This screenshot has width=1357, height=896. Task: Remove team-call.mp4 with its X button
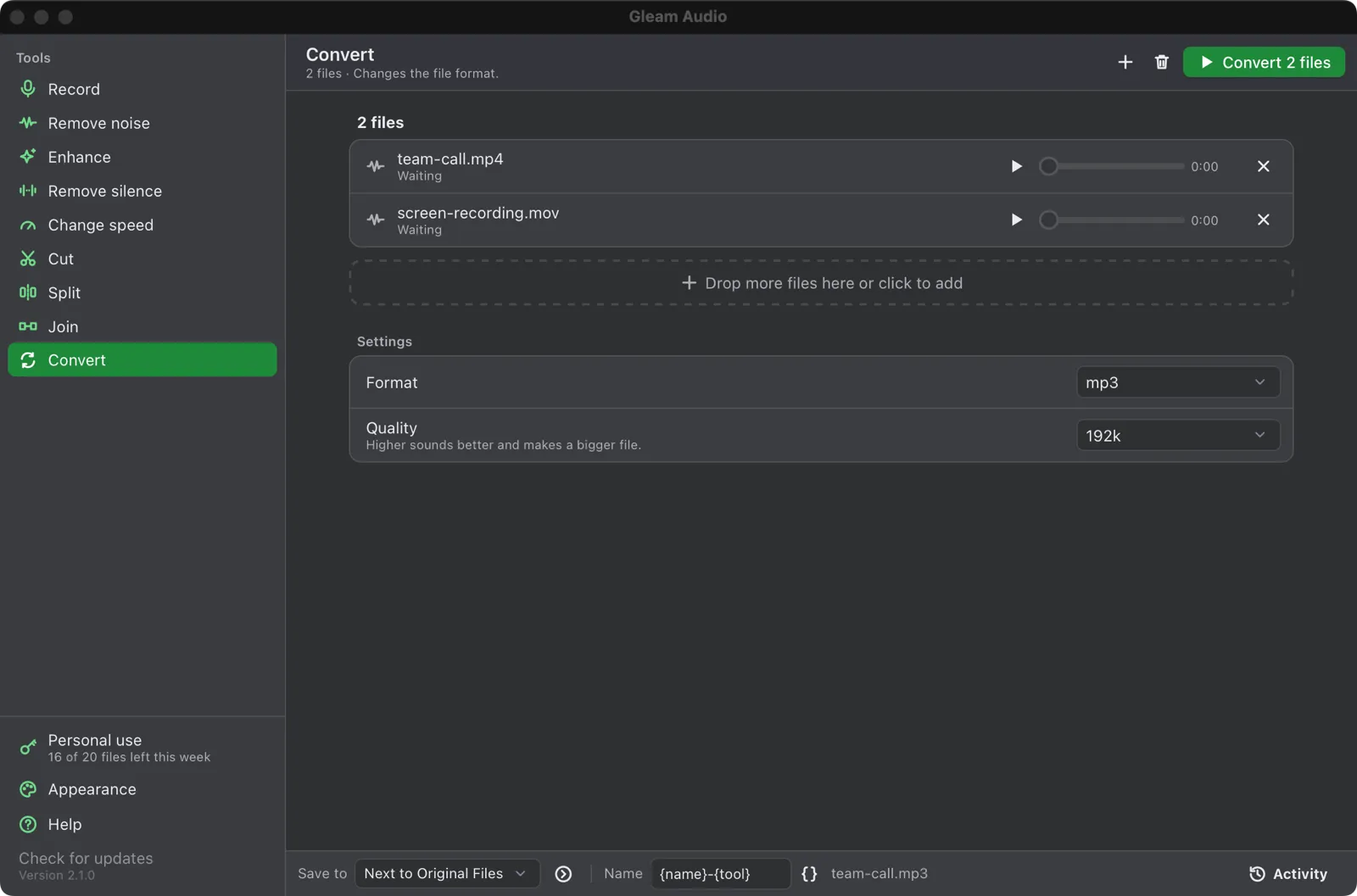coord(1263,166)
